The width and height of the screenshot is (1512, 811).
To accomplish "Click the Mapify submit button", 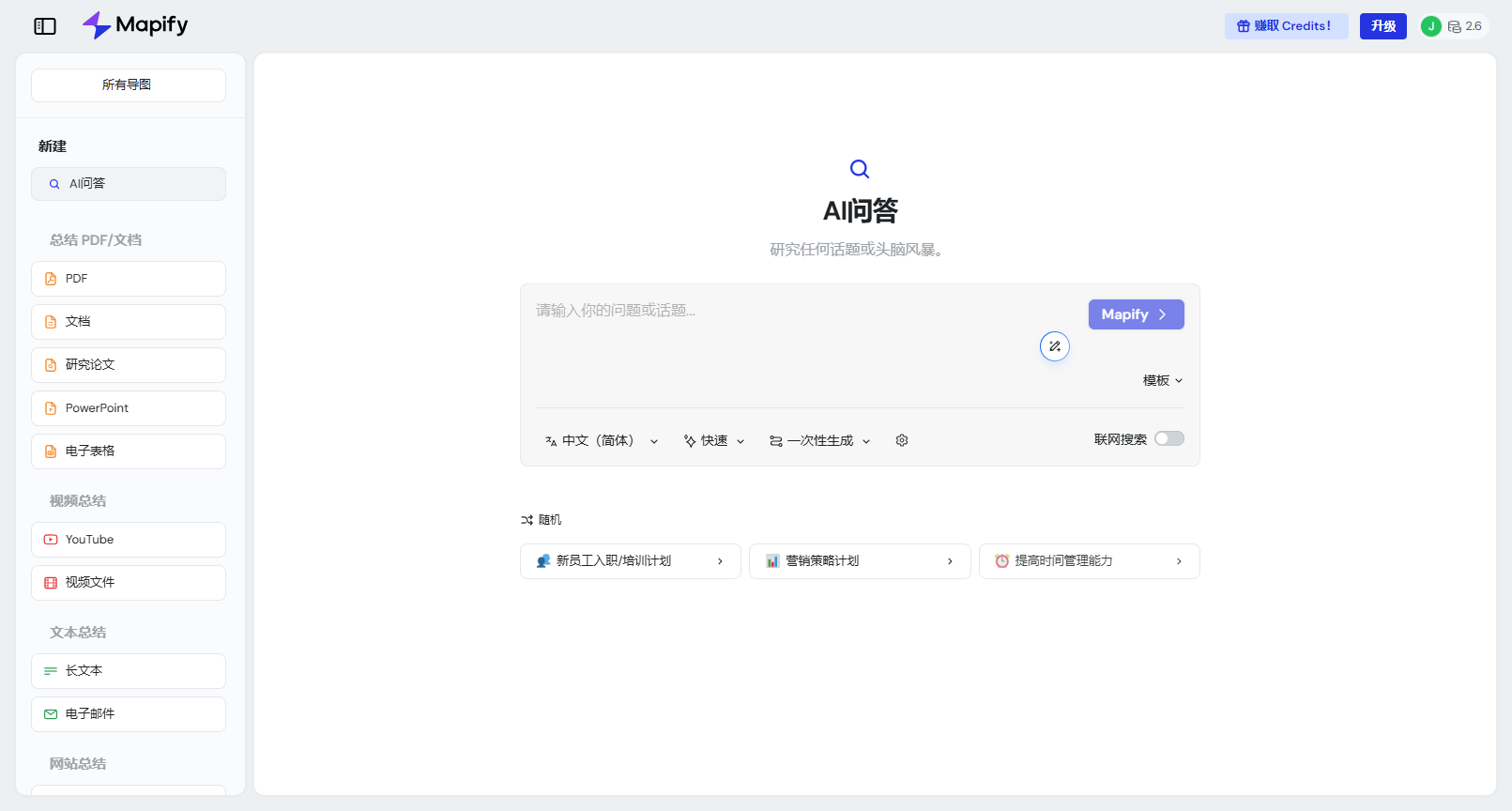I will click(x=1137, y=314).
